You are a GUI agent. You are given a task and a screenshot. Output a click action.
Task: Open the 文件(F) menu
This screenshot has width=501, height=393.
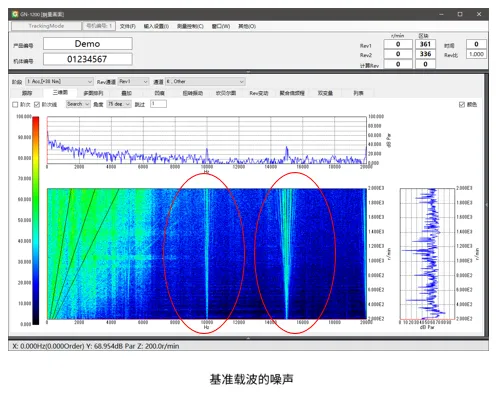[x=128, y=26]
